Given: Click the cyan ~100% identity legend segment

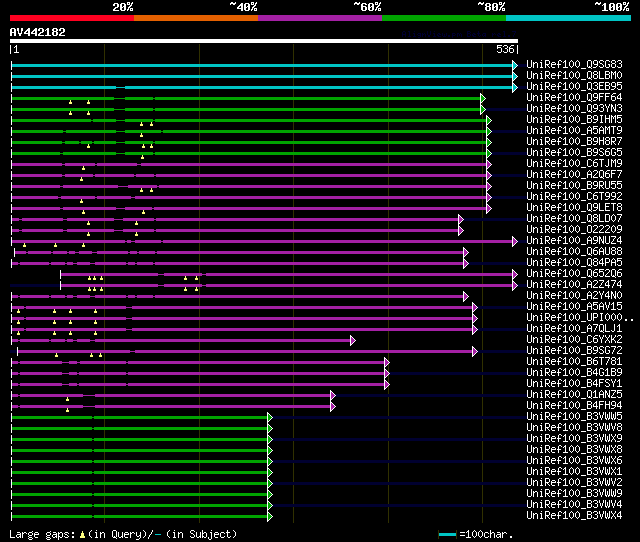Looking at the screenshot, I should [569, 18].
